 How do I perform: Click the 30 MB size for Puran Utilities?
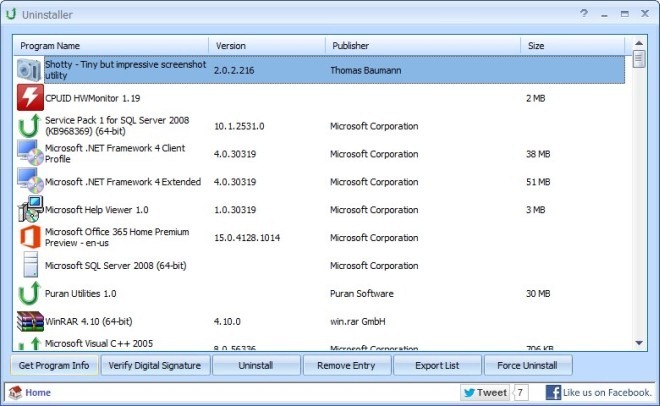pos(538,293)
